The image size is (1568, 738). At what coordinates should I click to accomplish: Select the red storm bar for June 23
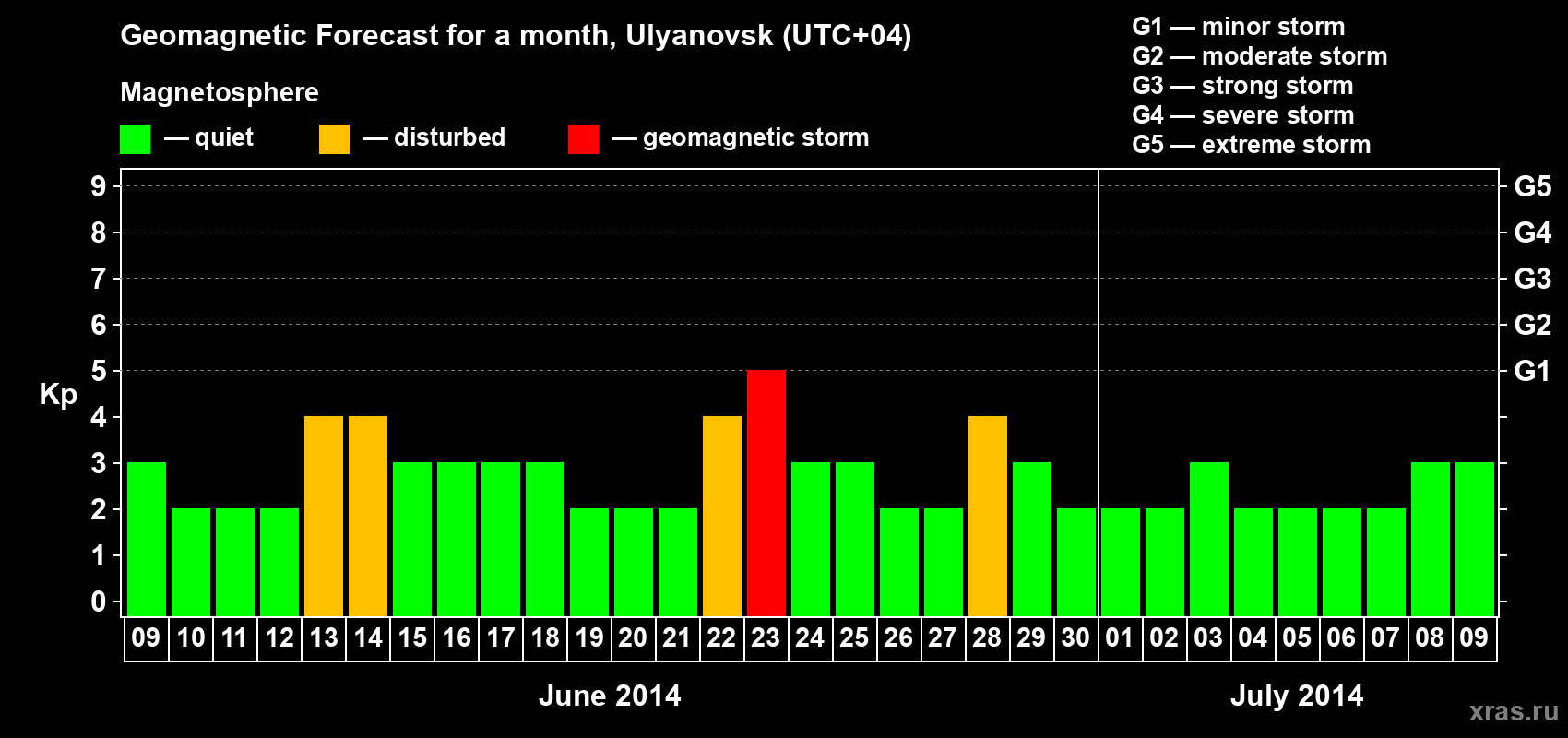[x=766, y=493]
